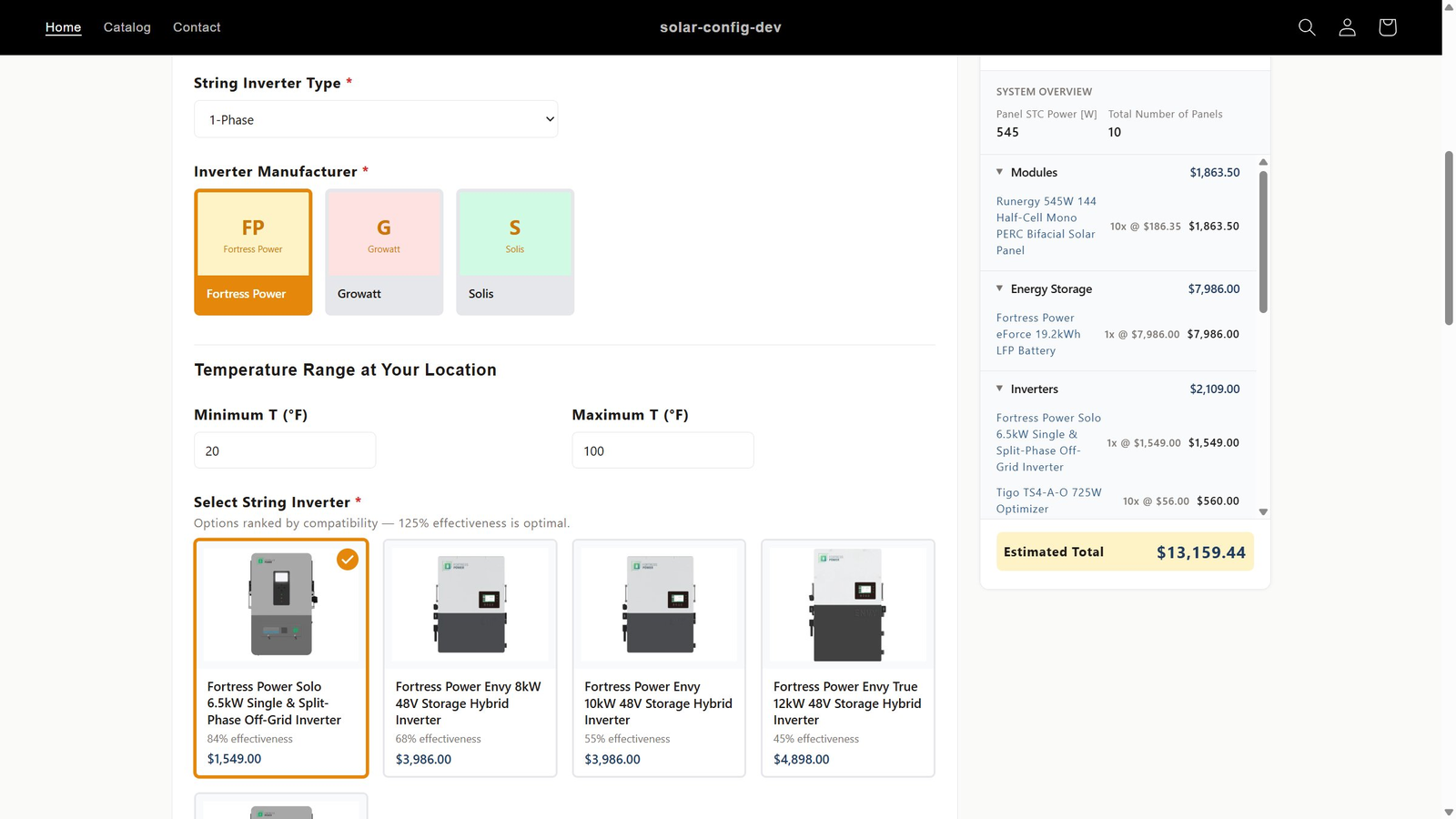Viewport: 1456px width, 819px height.
Task: Go to the Home menu item
Action: pyautogui.click(x=64, y=27)
